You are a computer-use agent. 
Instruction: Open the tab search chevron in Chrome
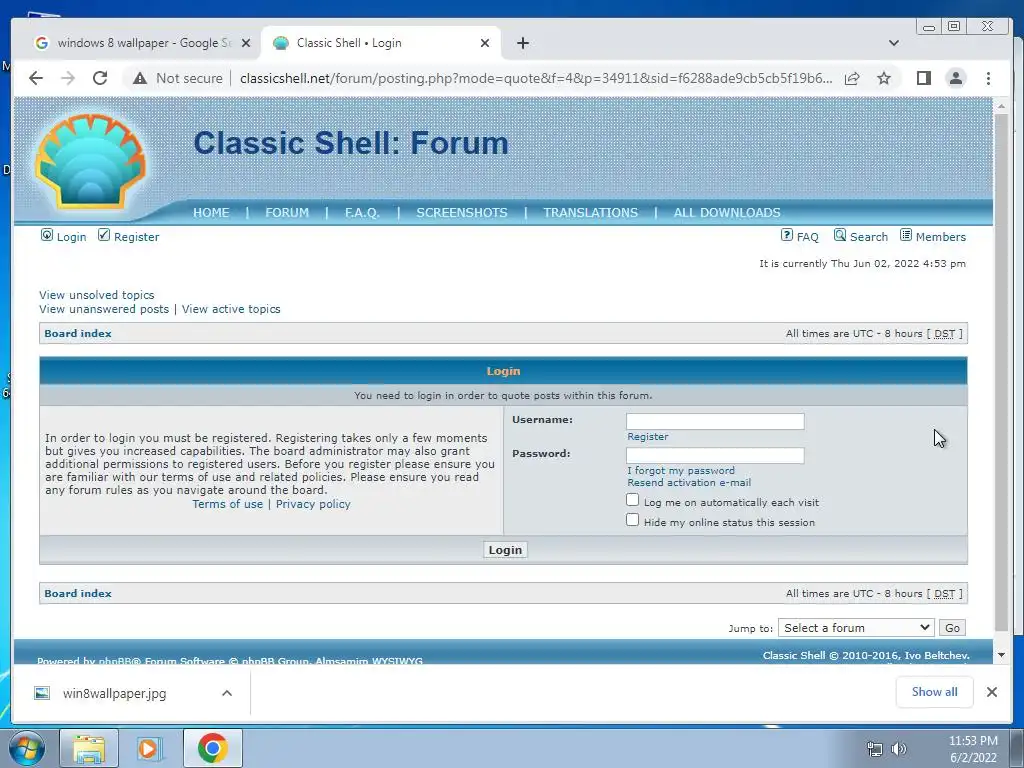893,43
